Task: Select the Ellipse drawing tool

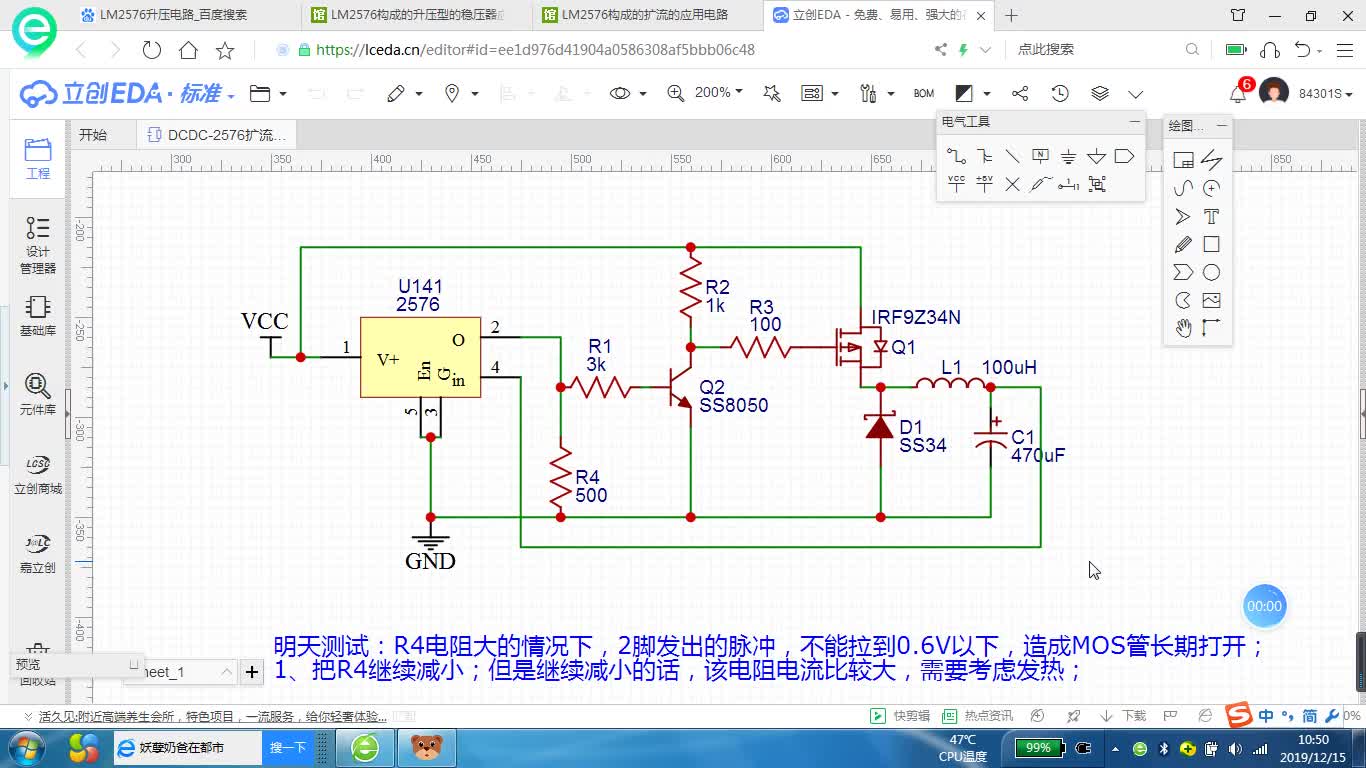Action: pyautogui.click(x=1211, y=272)
